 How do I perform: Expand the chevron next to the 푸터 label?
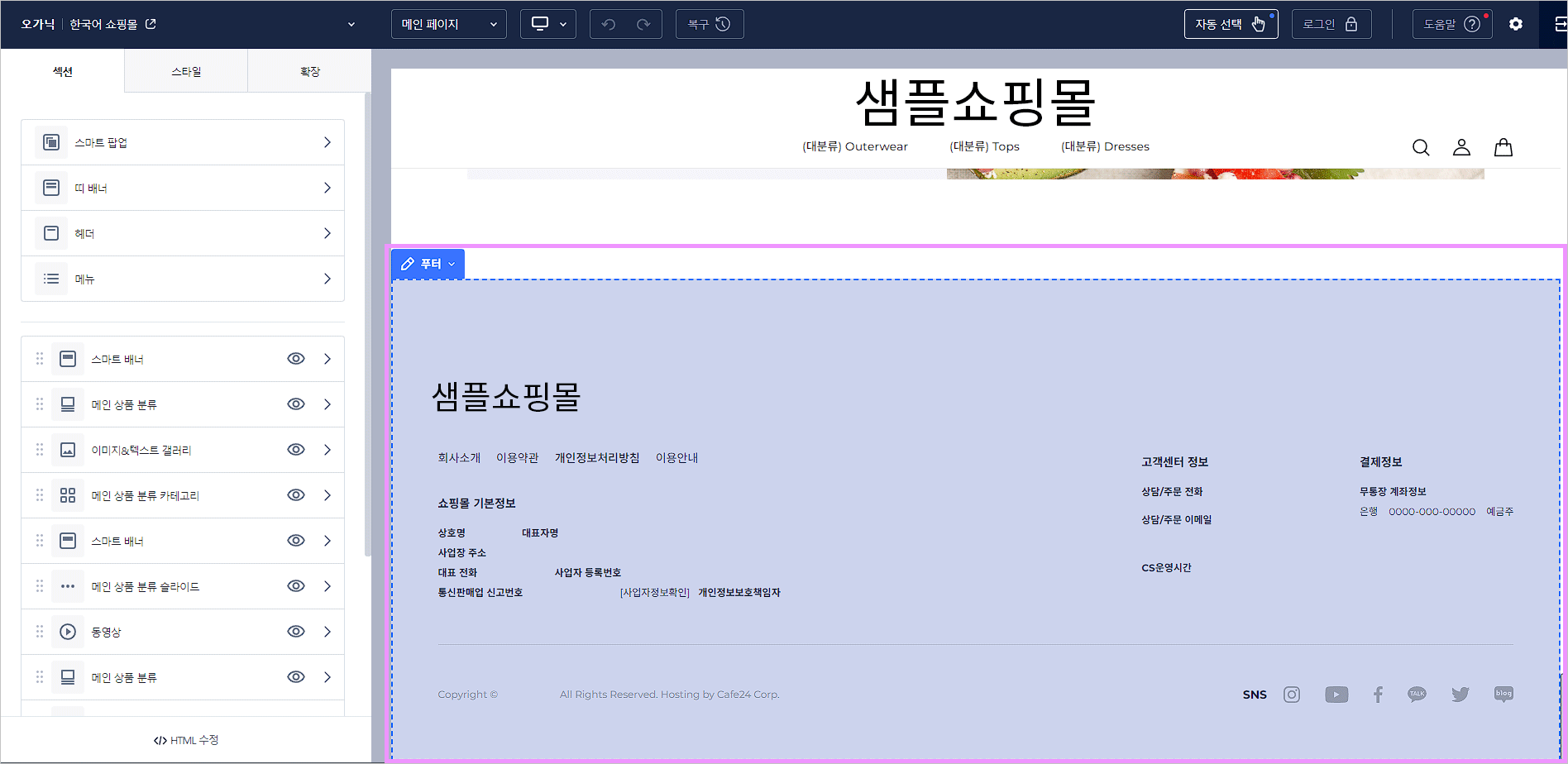(x=452, y=264)
